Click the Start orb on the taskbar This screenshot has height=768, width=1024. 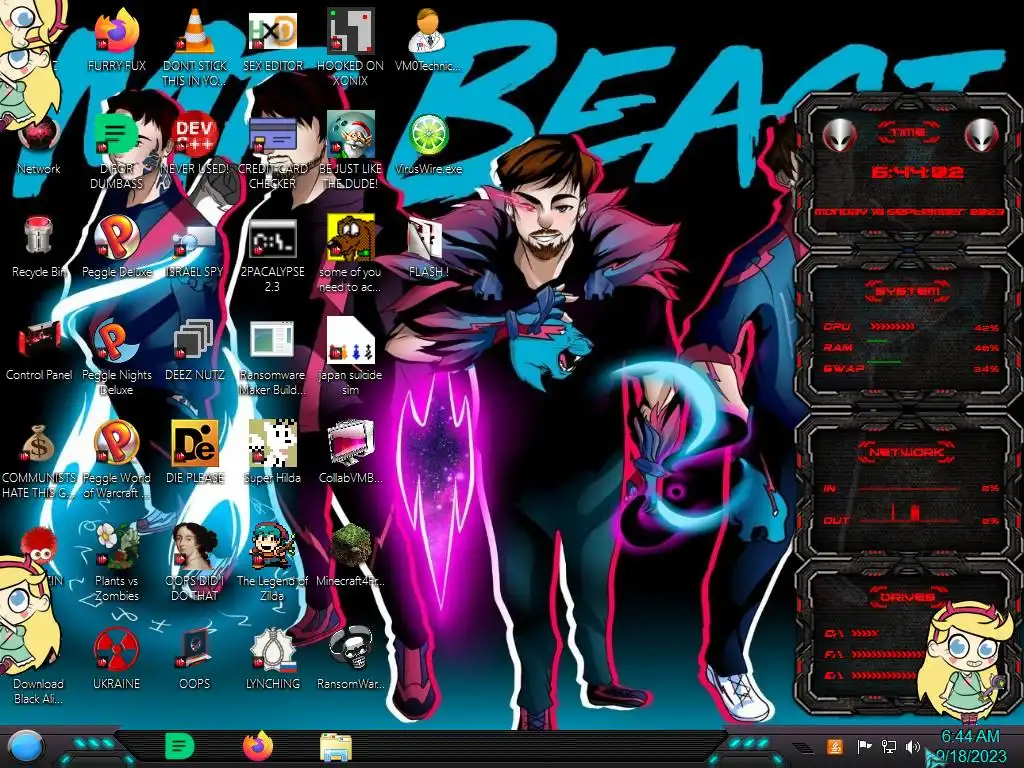pyautogui.click(x=26, y=747)
